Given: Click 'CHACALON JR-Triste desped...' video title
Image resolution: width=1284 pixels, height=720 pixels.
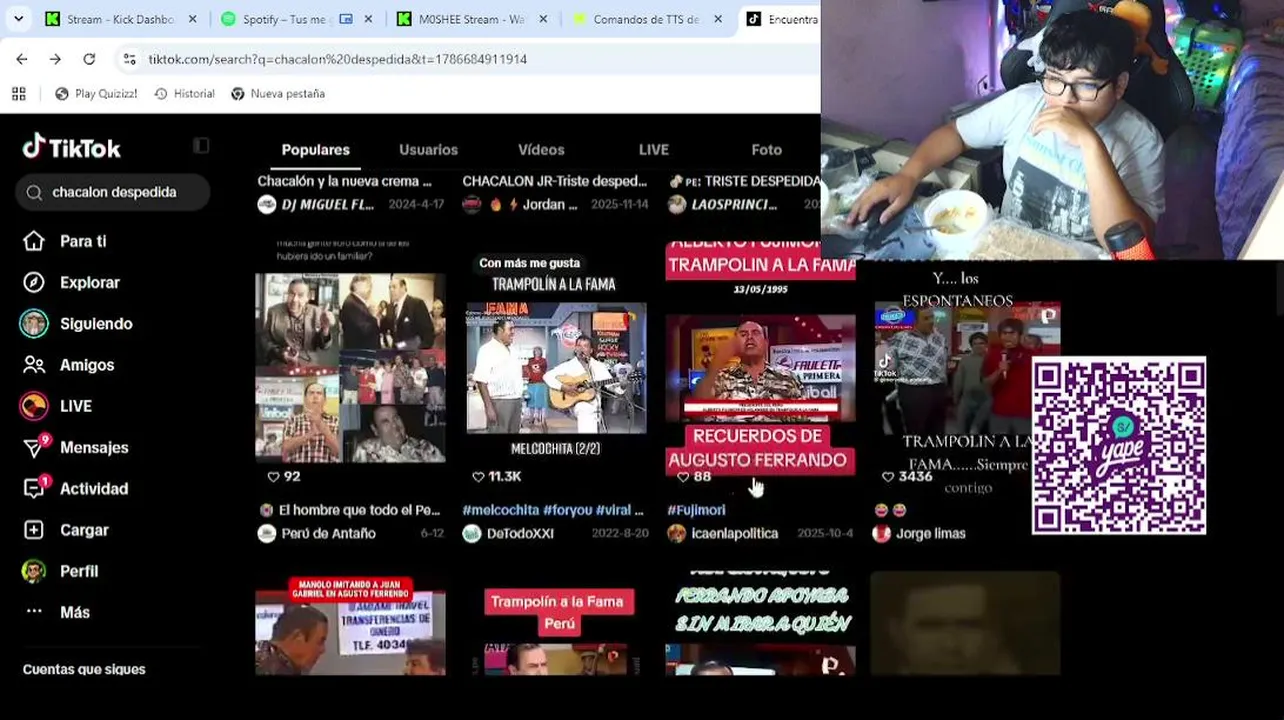Looking at the screenshot, I should tap(555, 181).
